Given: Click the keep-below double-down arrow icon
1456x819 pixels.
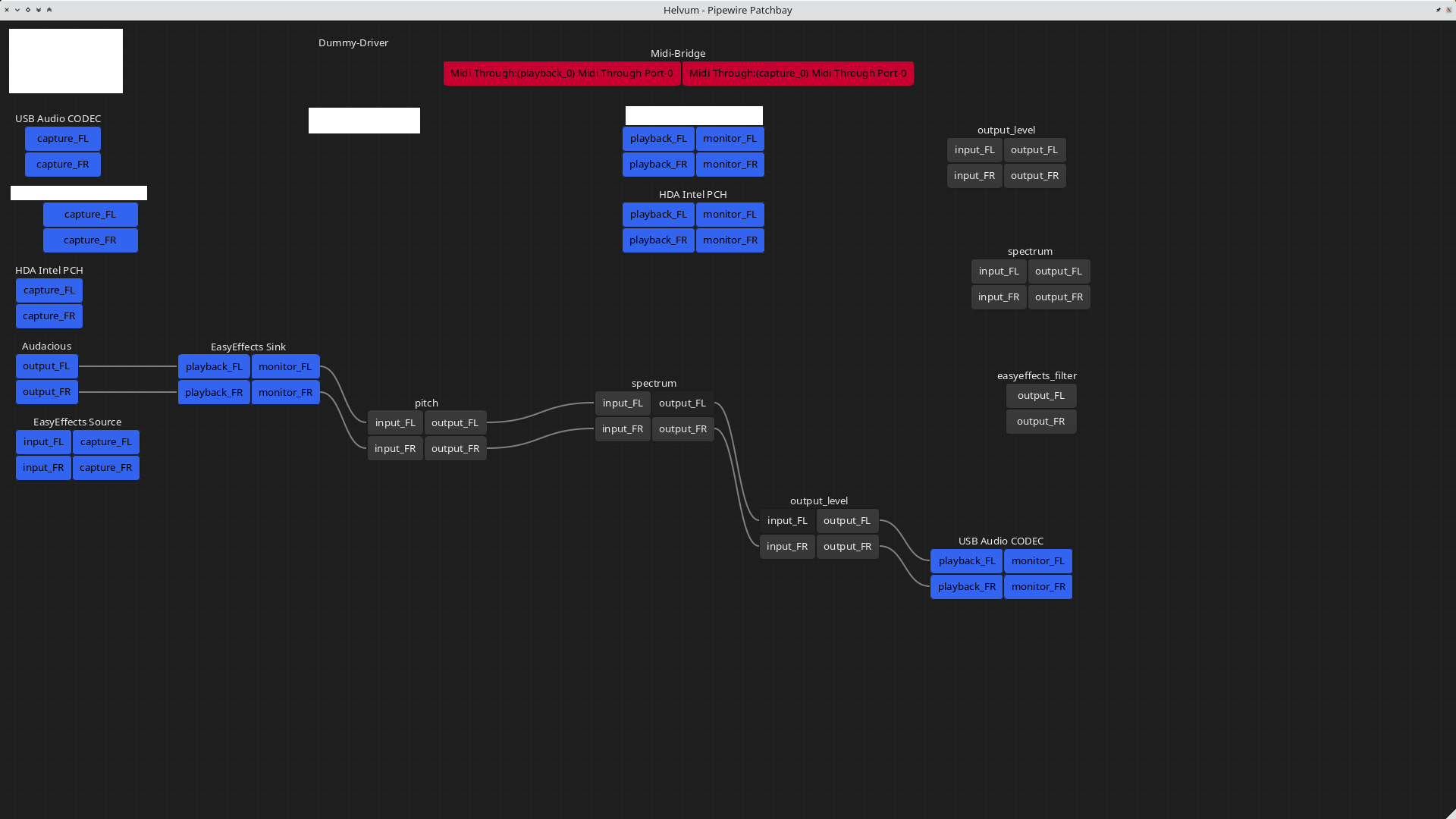Looking at the screenshot, I should [39, 10].
